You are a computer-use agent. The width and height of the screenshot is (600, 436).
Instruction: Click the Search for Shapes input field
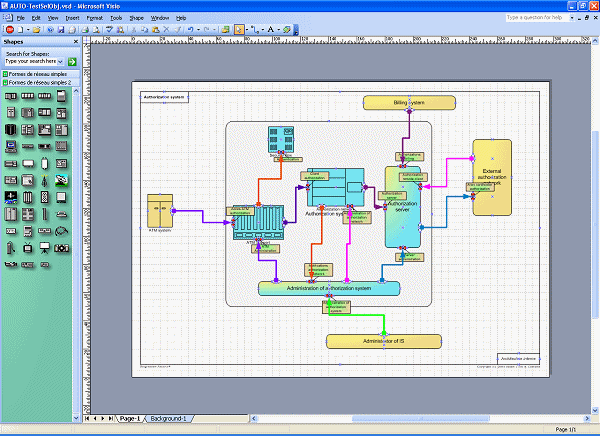[x=31, y=61]
